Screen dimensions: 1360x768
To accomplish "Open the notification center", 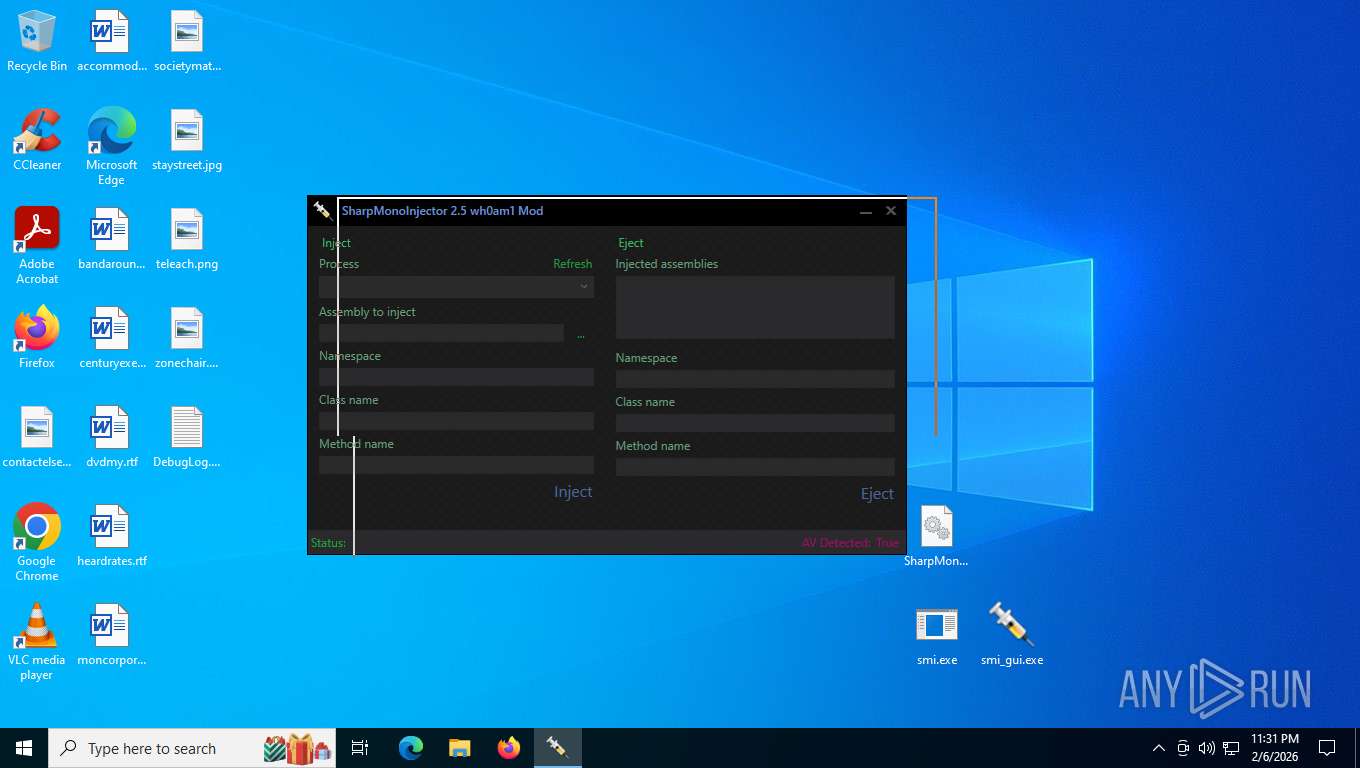I will click(1327, 748).
